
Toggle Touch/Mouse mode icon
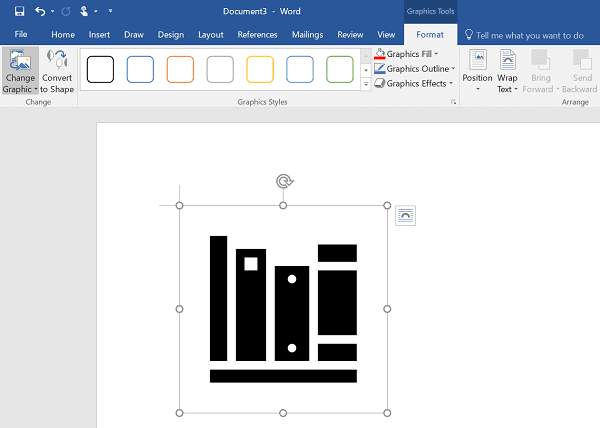[x=84, y=11]
